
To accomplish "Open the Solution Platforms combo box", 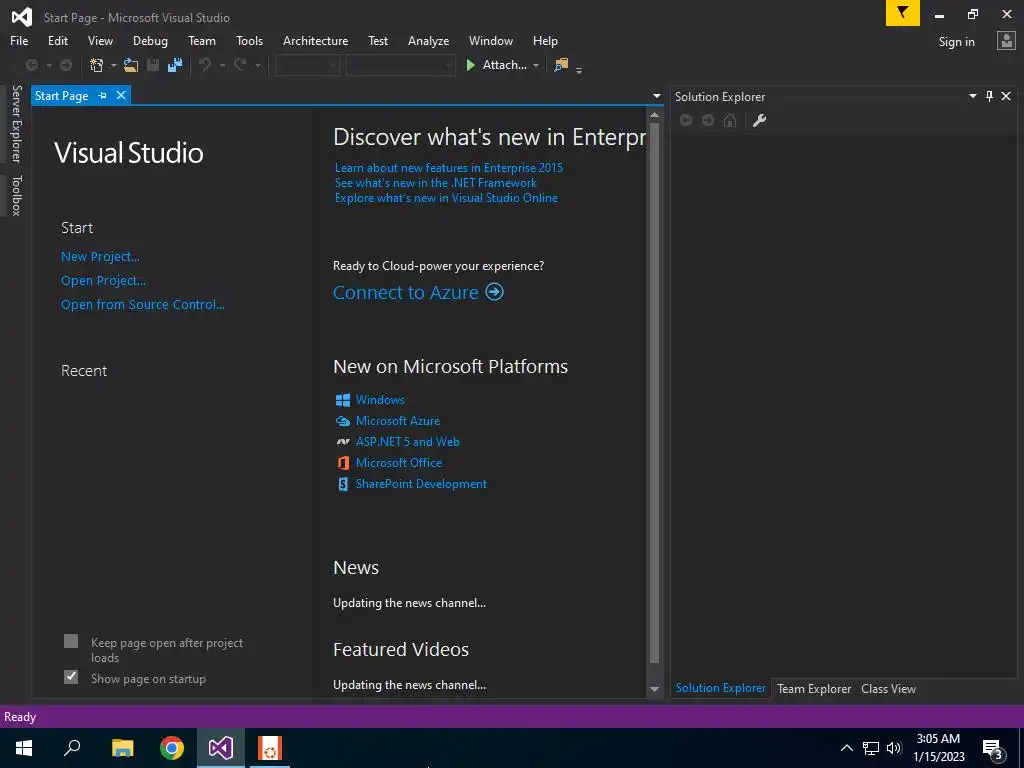I will [400, 65].
